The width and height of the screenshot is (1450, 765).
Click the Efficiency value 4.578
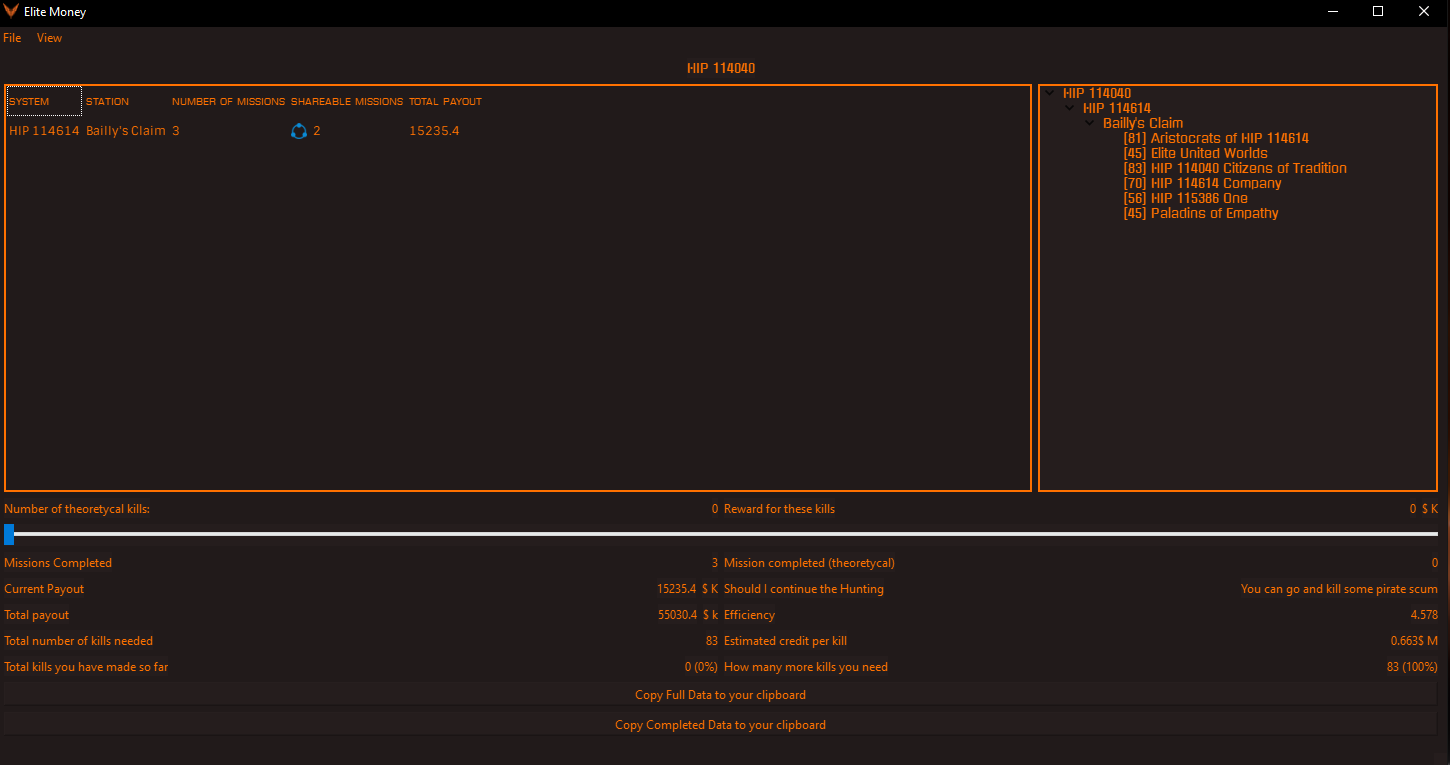pyautogui.click(x=1424, y=615)
